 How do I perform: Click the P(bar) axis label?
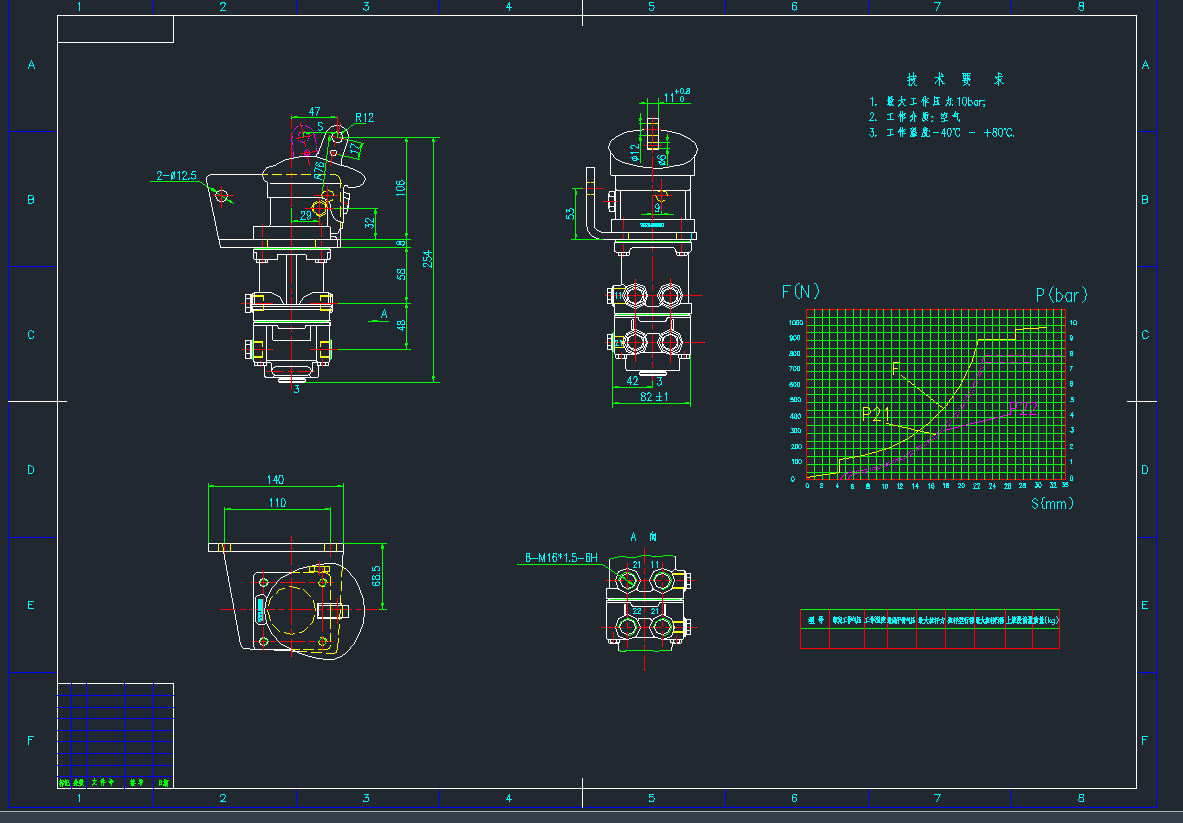[1062, 295]
